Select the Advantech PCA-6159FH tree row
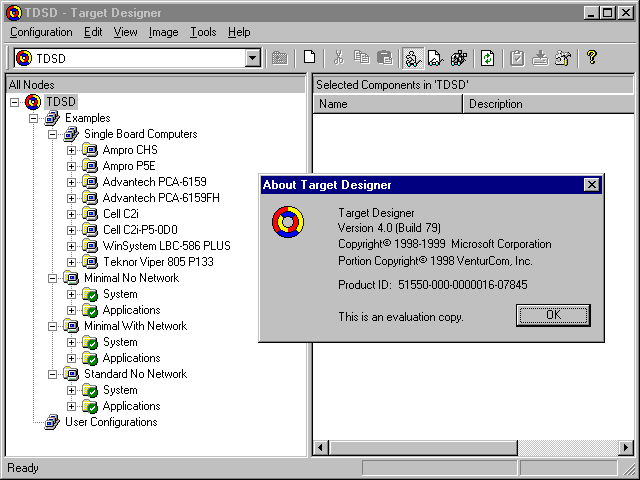The image size is (640, 480). tap(161, 198)
